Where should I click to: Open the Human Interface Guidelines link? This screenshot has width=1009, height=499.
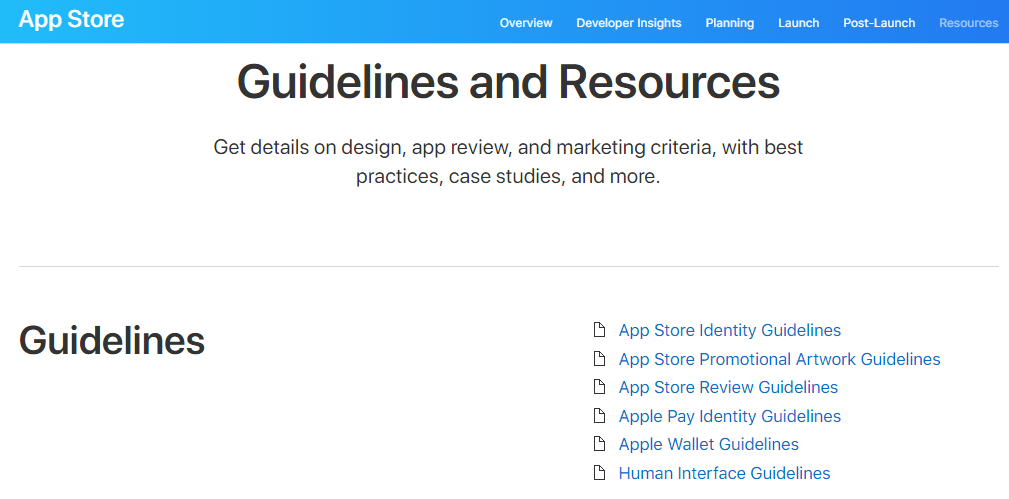click(x=724, y=473)
